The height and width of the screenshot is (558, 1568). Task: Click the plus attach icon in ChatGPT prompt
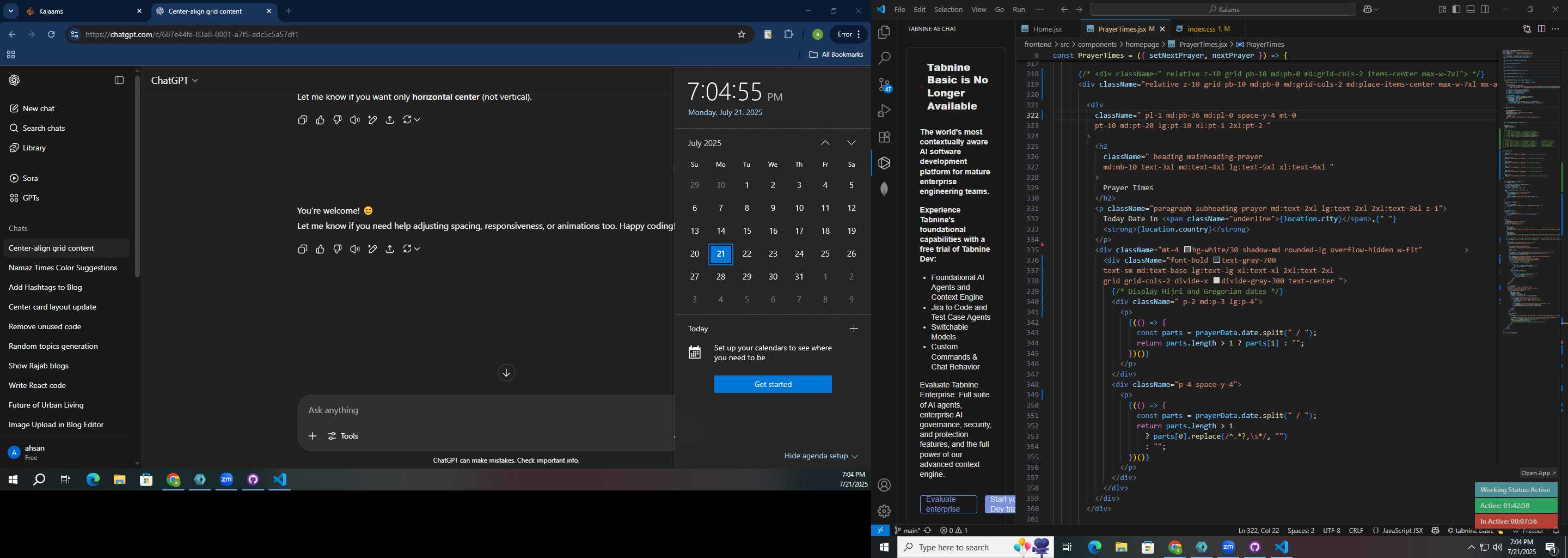(313, 436)
